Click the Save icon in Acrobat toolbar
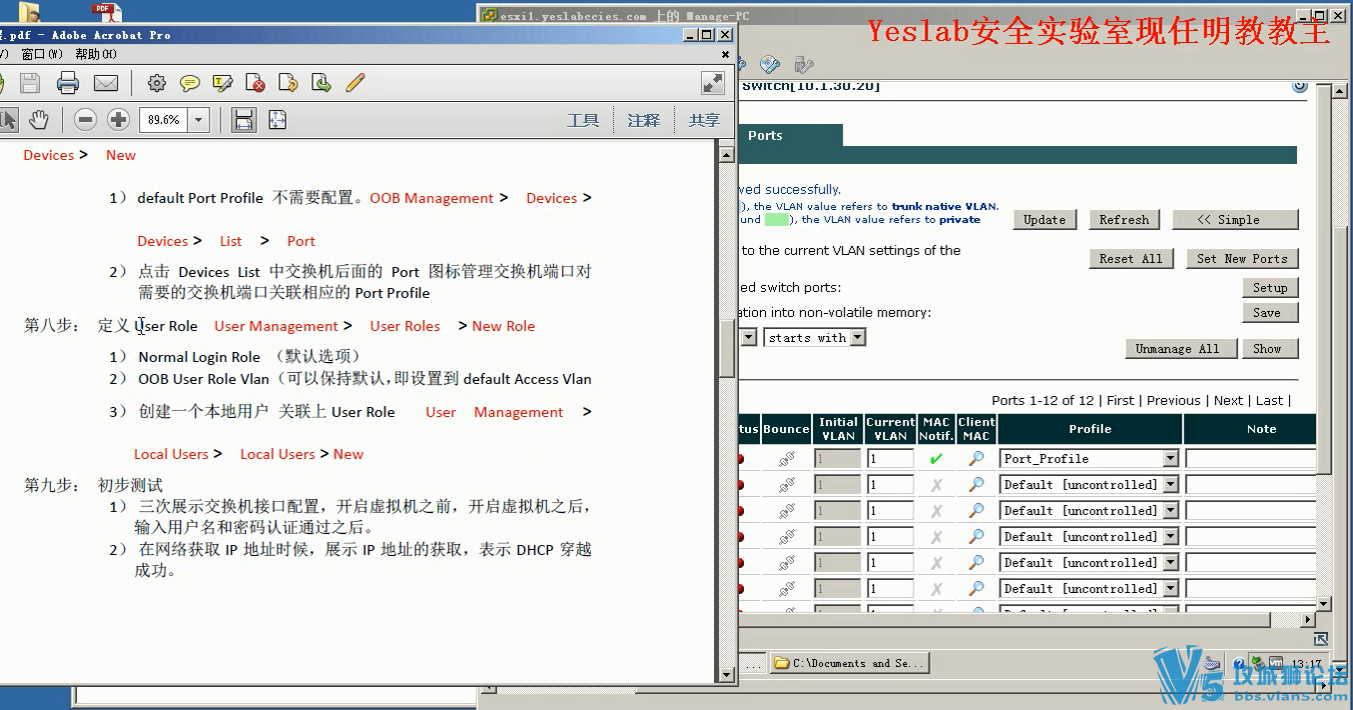 30,83
